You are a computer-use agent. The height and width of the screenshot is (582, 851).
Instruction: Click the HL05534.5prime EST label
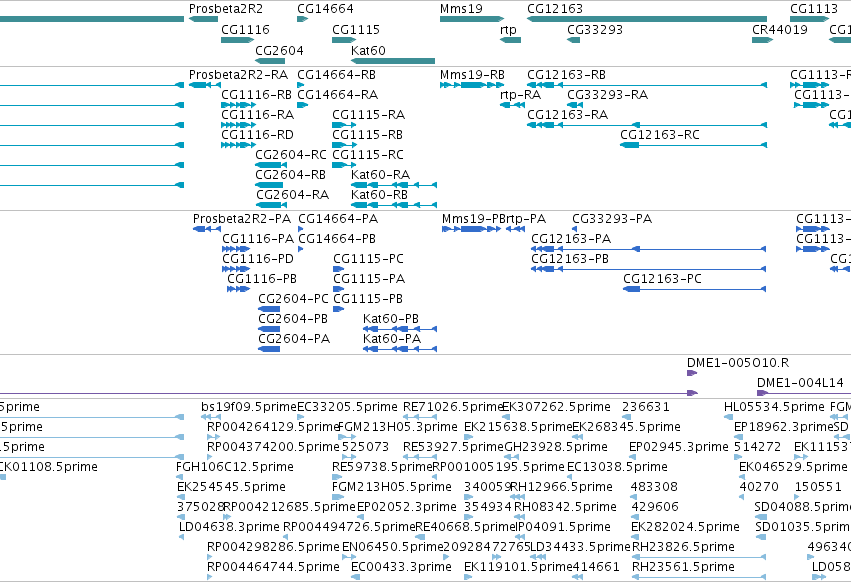[x=774, y=407]
